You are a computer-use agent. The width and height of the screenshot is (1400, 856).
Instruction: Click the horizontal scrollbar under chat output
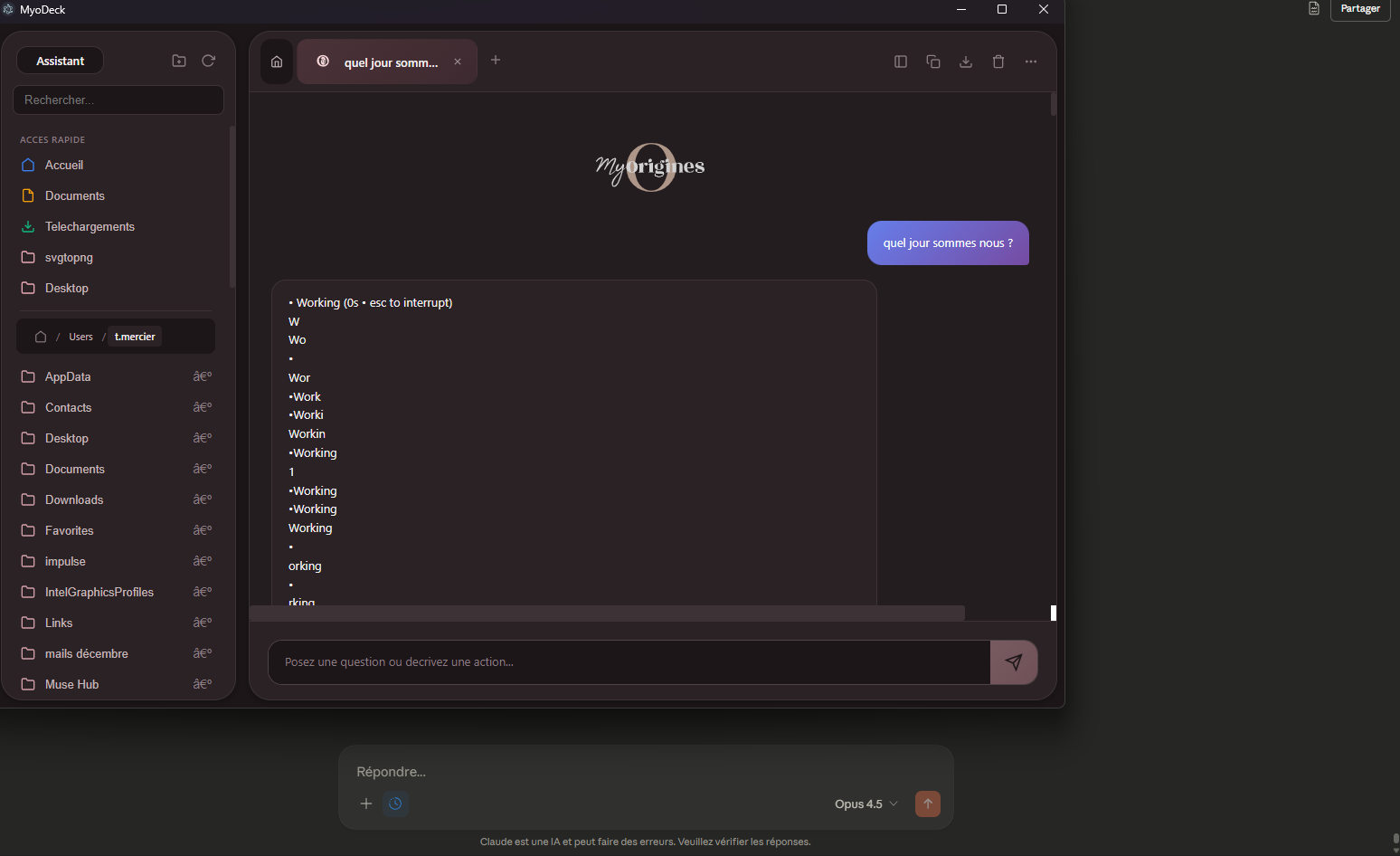607,613
